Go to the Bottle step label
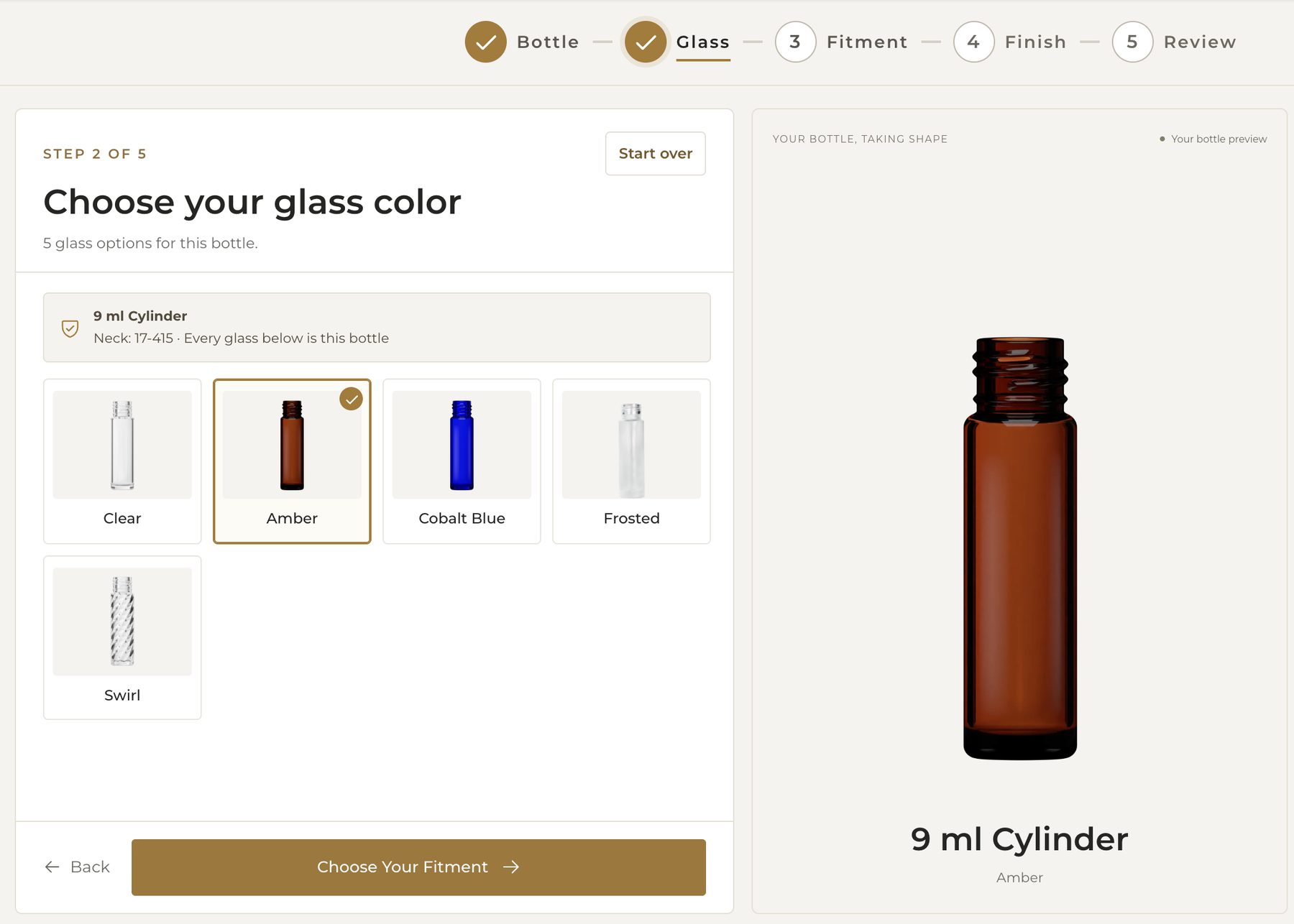1294x924 pixels. coord(548,42)
